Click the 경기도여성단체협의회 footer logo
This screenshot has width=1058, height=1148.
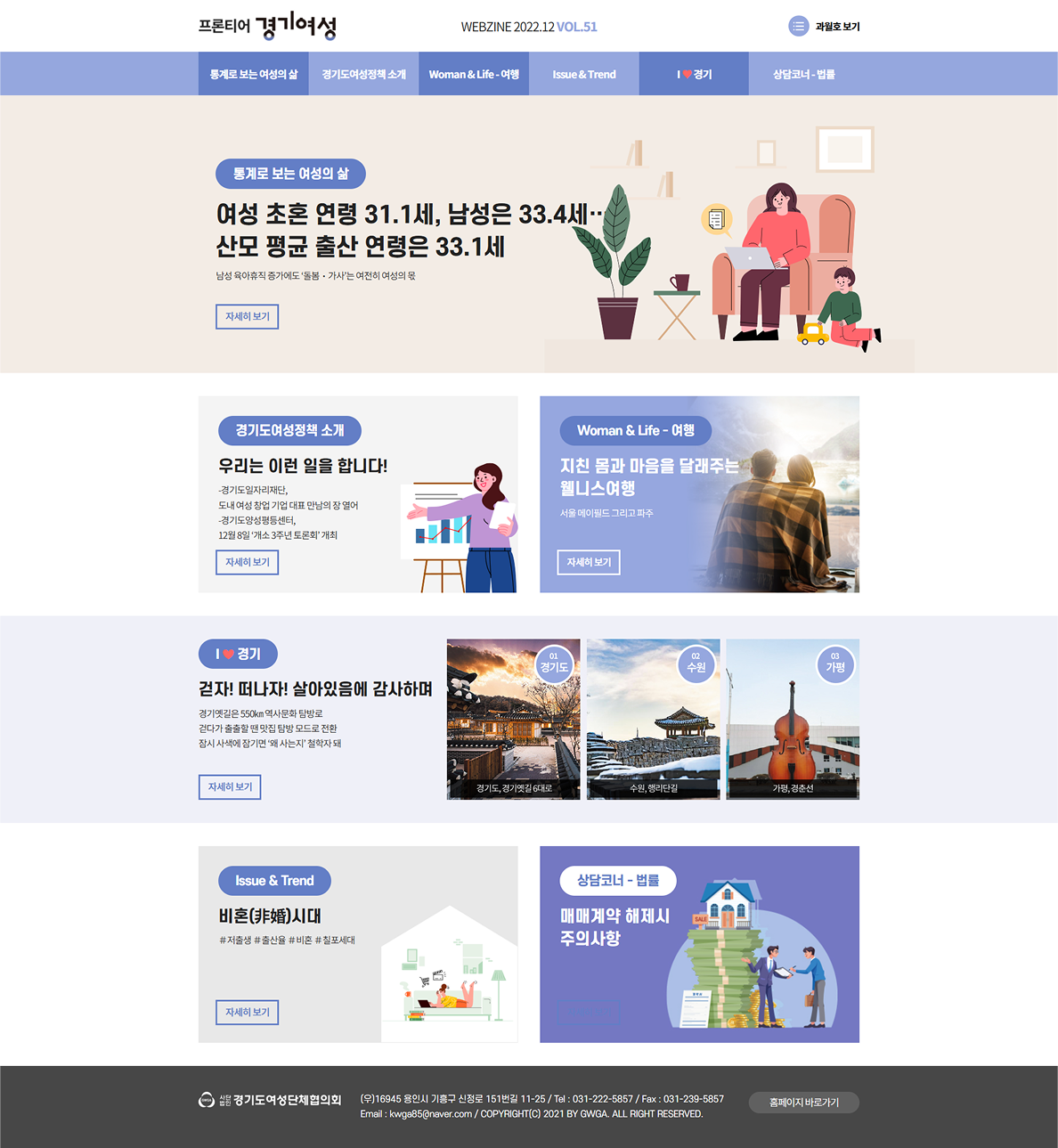tap(270, 1100)
